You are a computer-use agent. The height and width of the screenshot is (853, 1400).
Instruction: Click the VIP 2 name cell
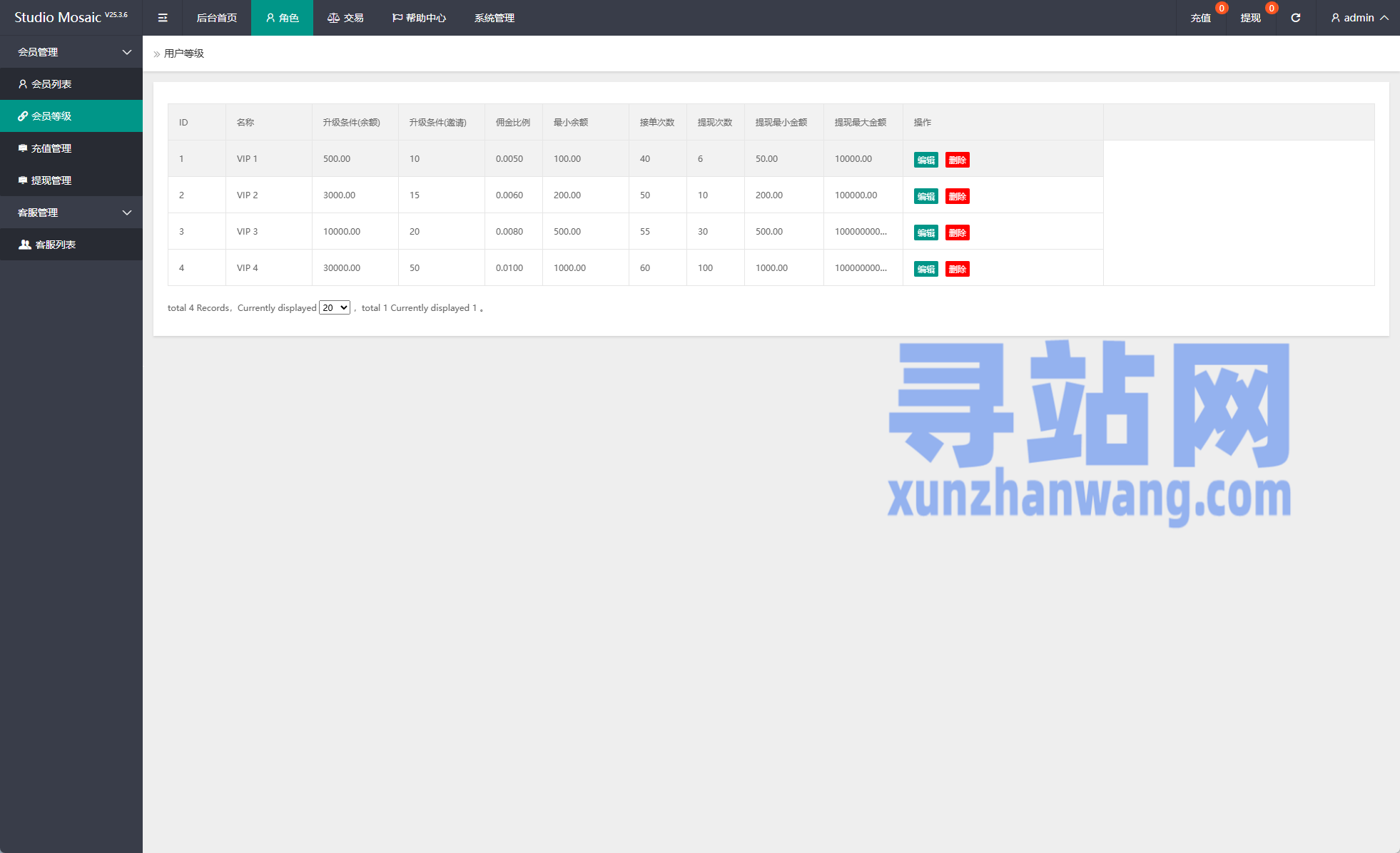269,195
